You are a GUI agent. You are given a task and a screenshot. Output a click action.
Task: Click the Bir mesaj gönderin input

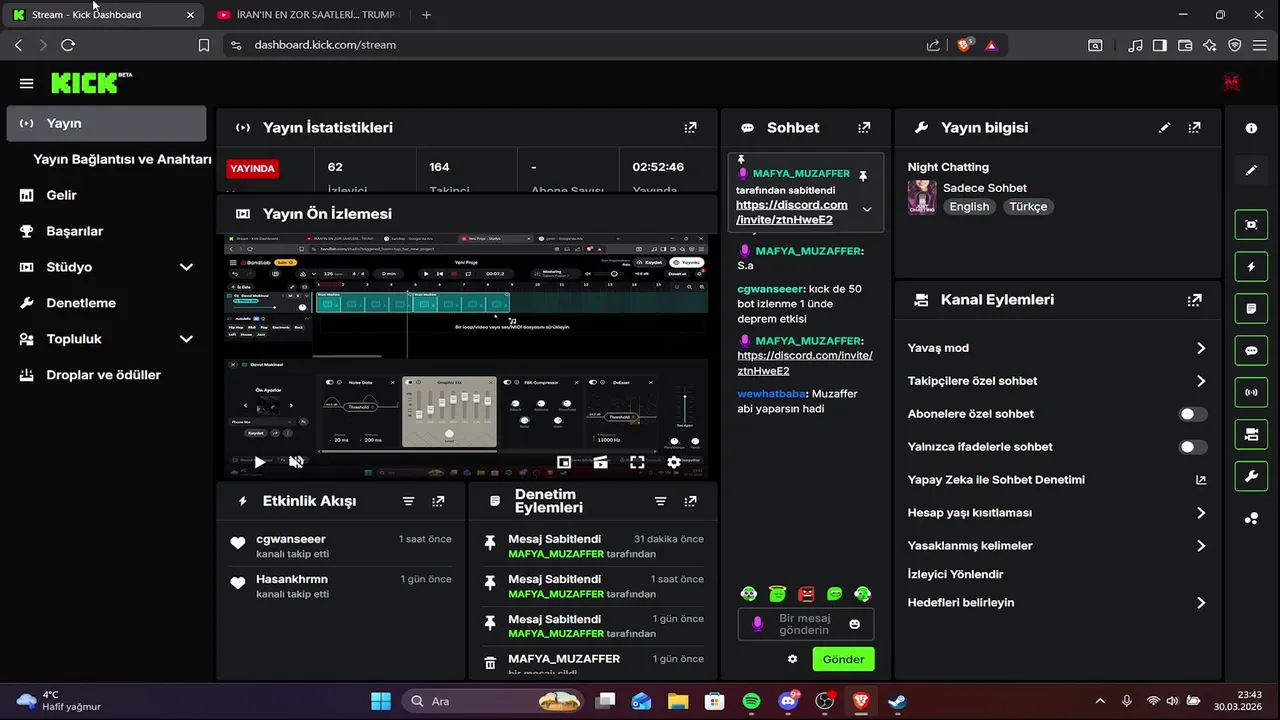click(805, 624)
